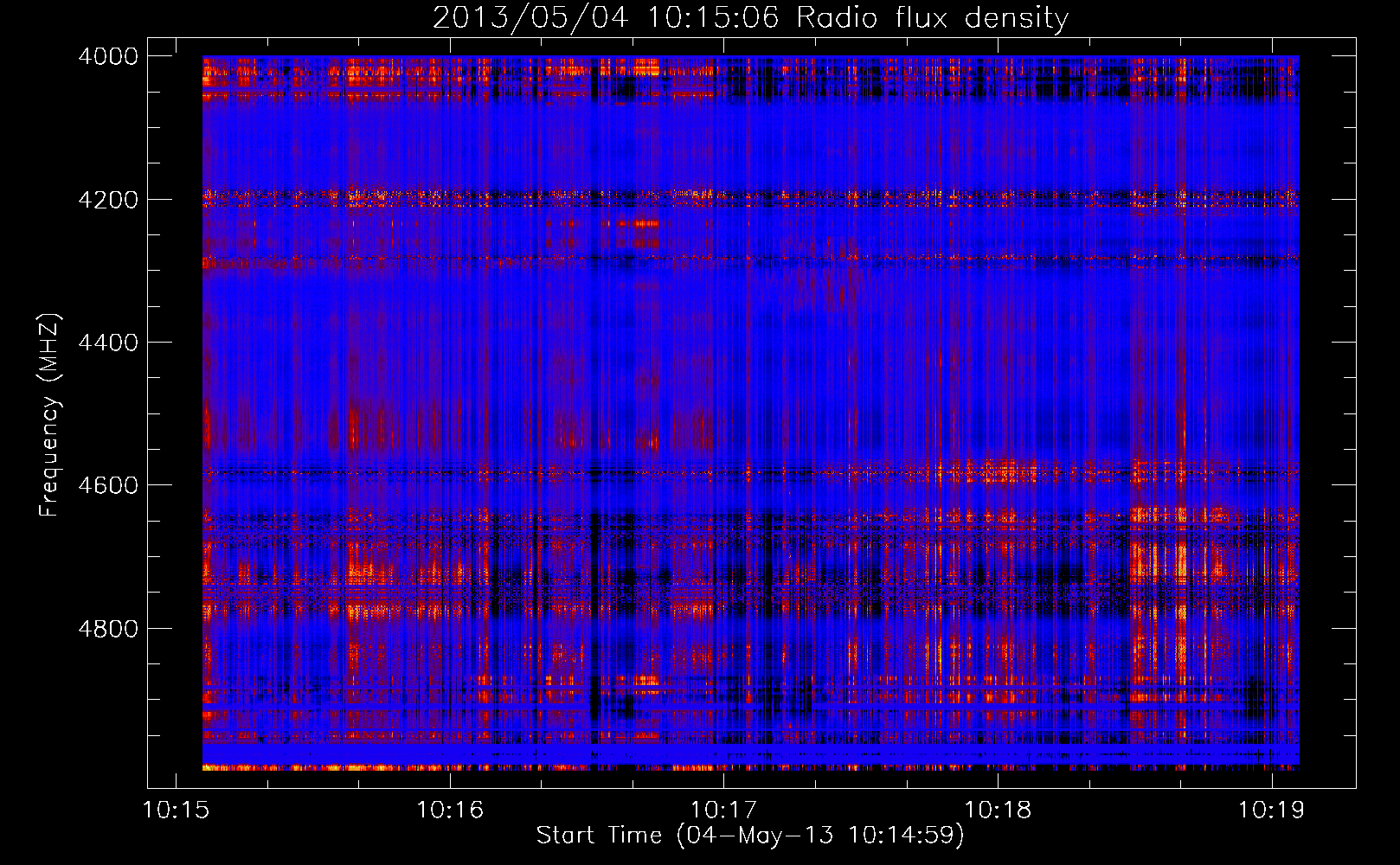Screen dimensions: 1400x865
Task: Select the 4600 frequency tick label
Action: [x=108, y=485]
